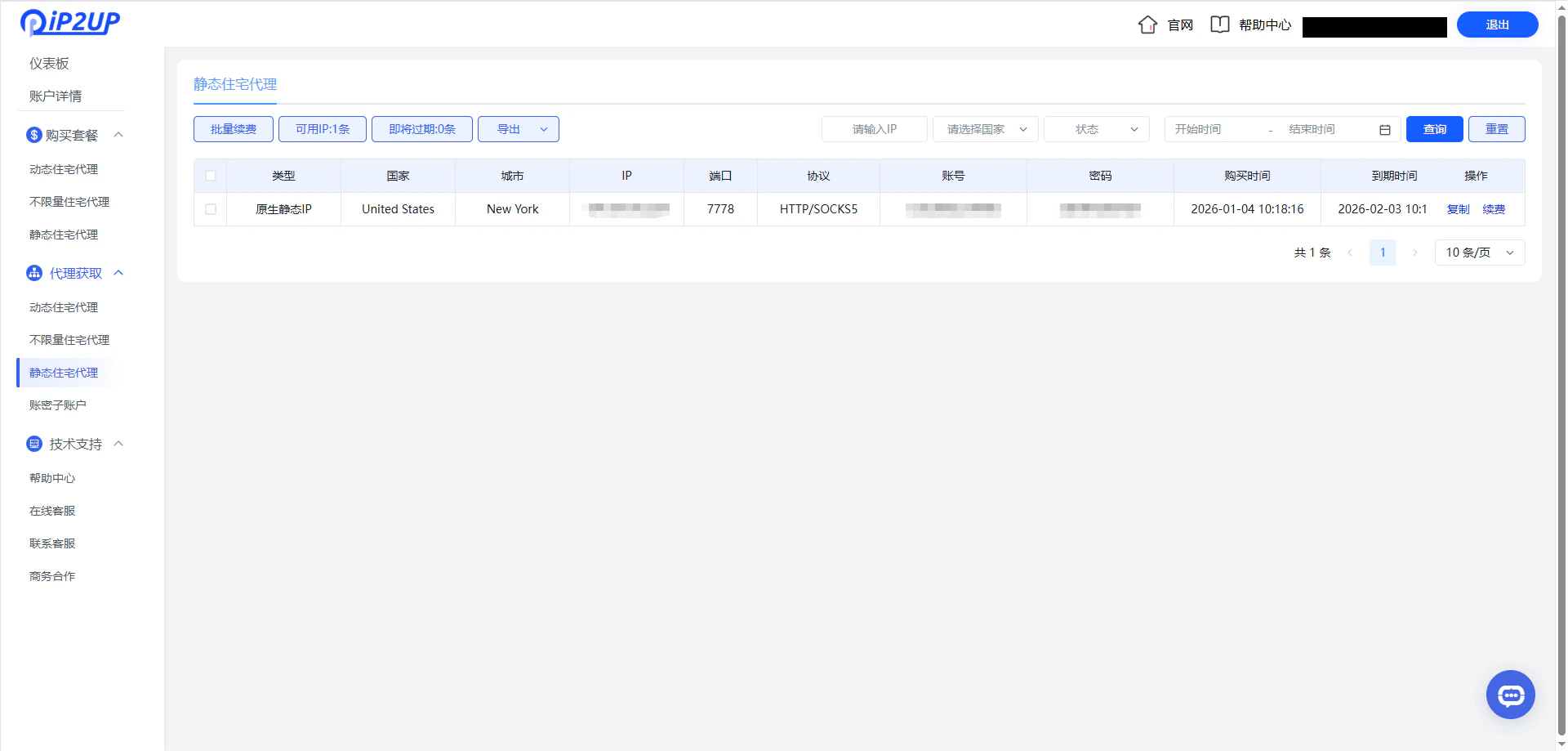Open the 请选择国家 country dropdown
This screenshot has height=751, width=1568.
coord(985,128)
